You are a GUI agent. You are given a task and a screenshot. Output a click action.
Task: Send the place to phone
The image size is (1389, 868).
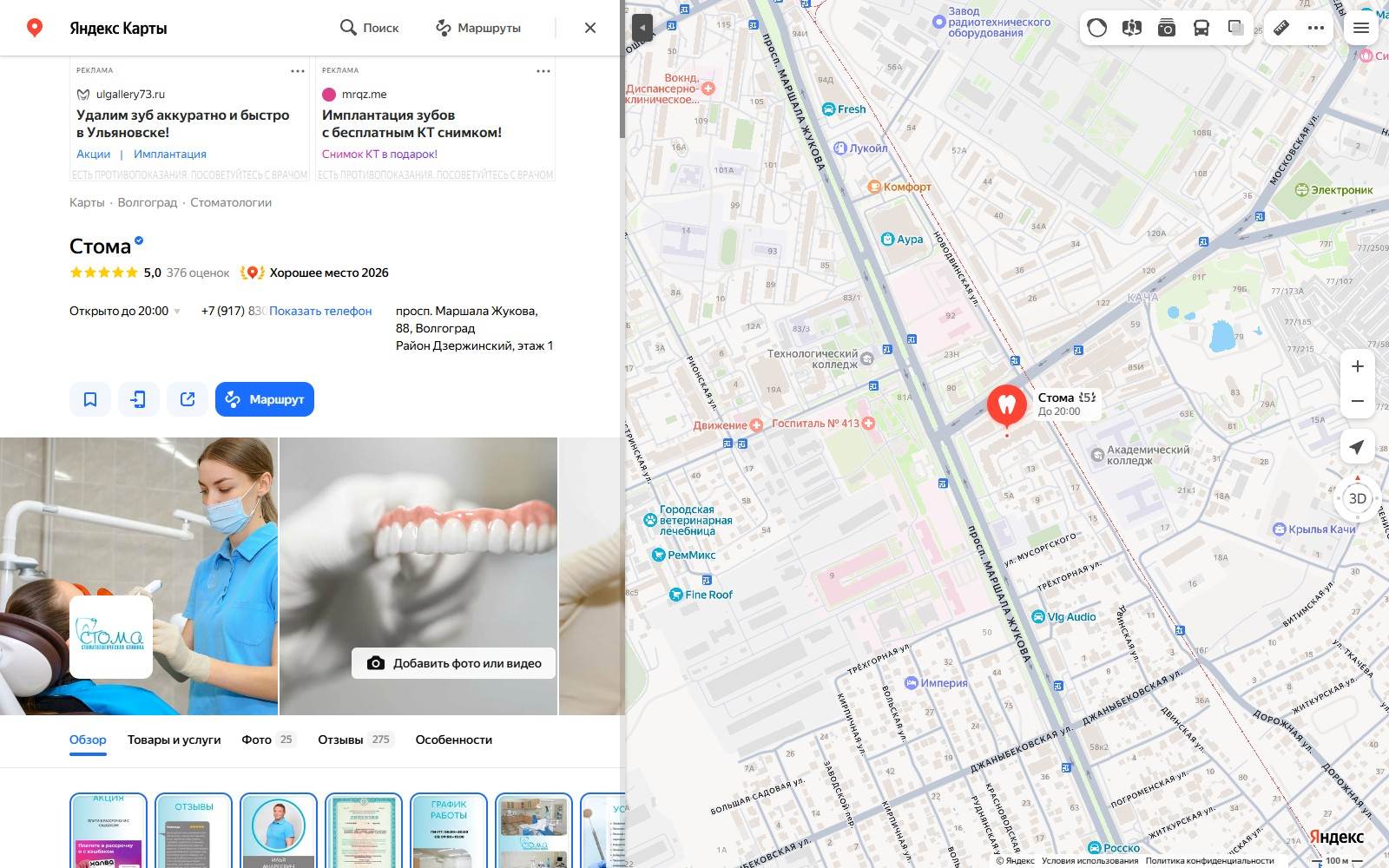(x=139, y=399)
